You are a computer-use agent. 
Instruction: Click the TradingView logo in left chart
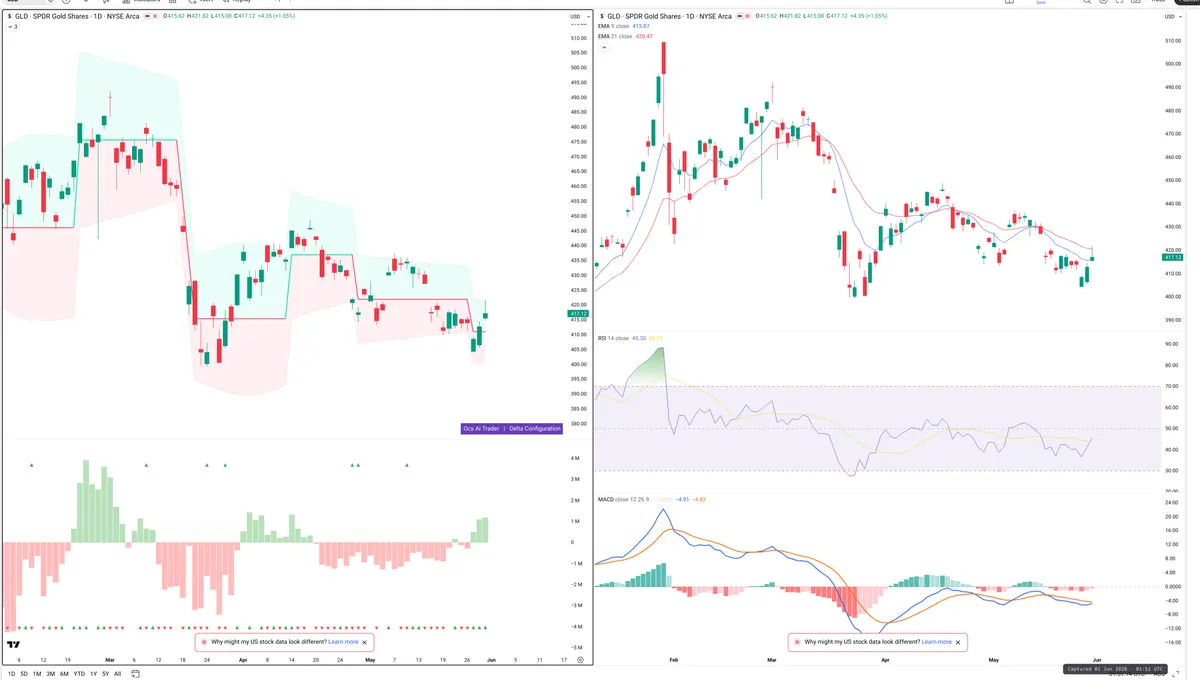(14, 645)
